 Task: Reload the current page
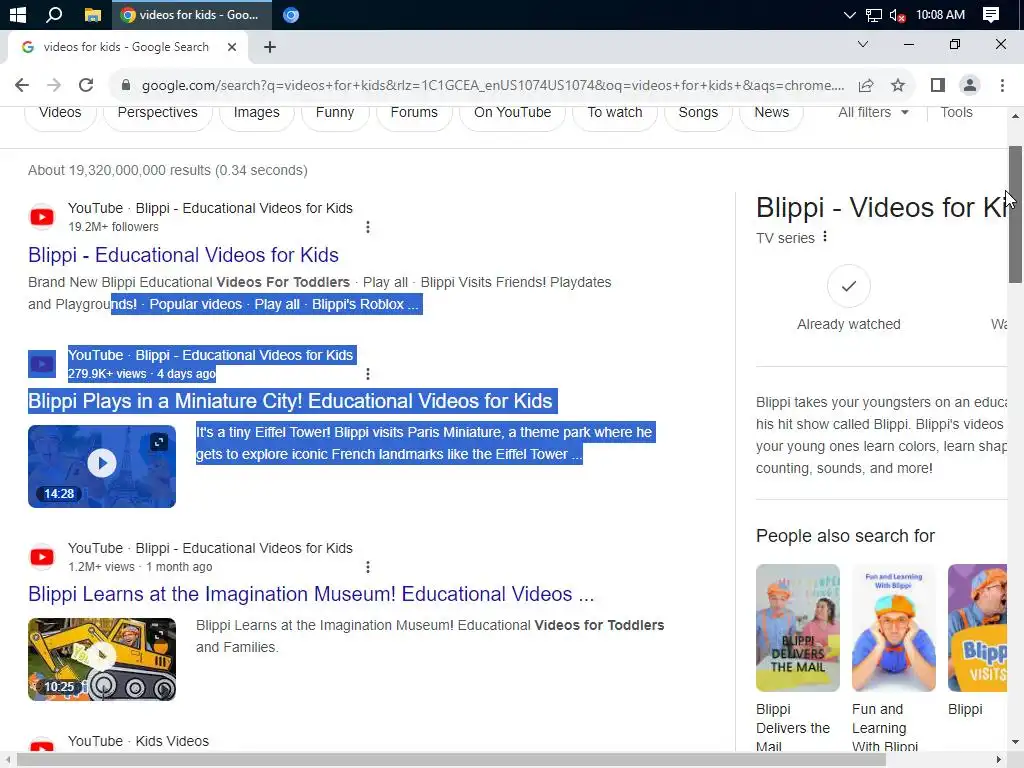pyautogui.click(x=86, y=85)
